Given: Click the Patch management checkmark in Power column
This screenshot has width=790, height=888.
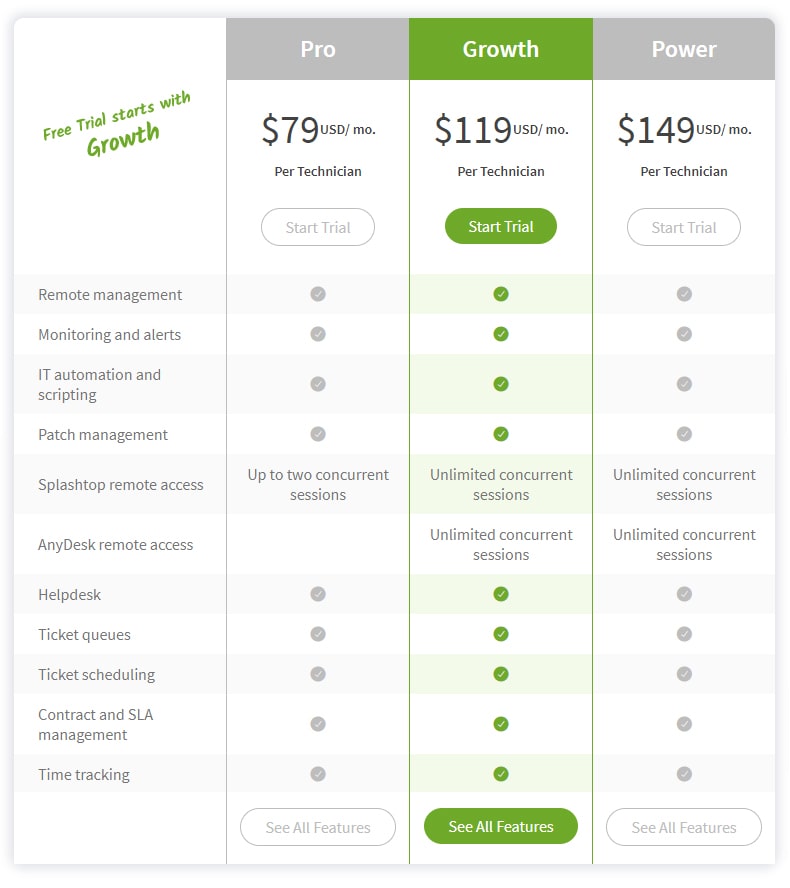Looking at the screenshot, I should (x=684, y=434).
